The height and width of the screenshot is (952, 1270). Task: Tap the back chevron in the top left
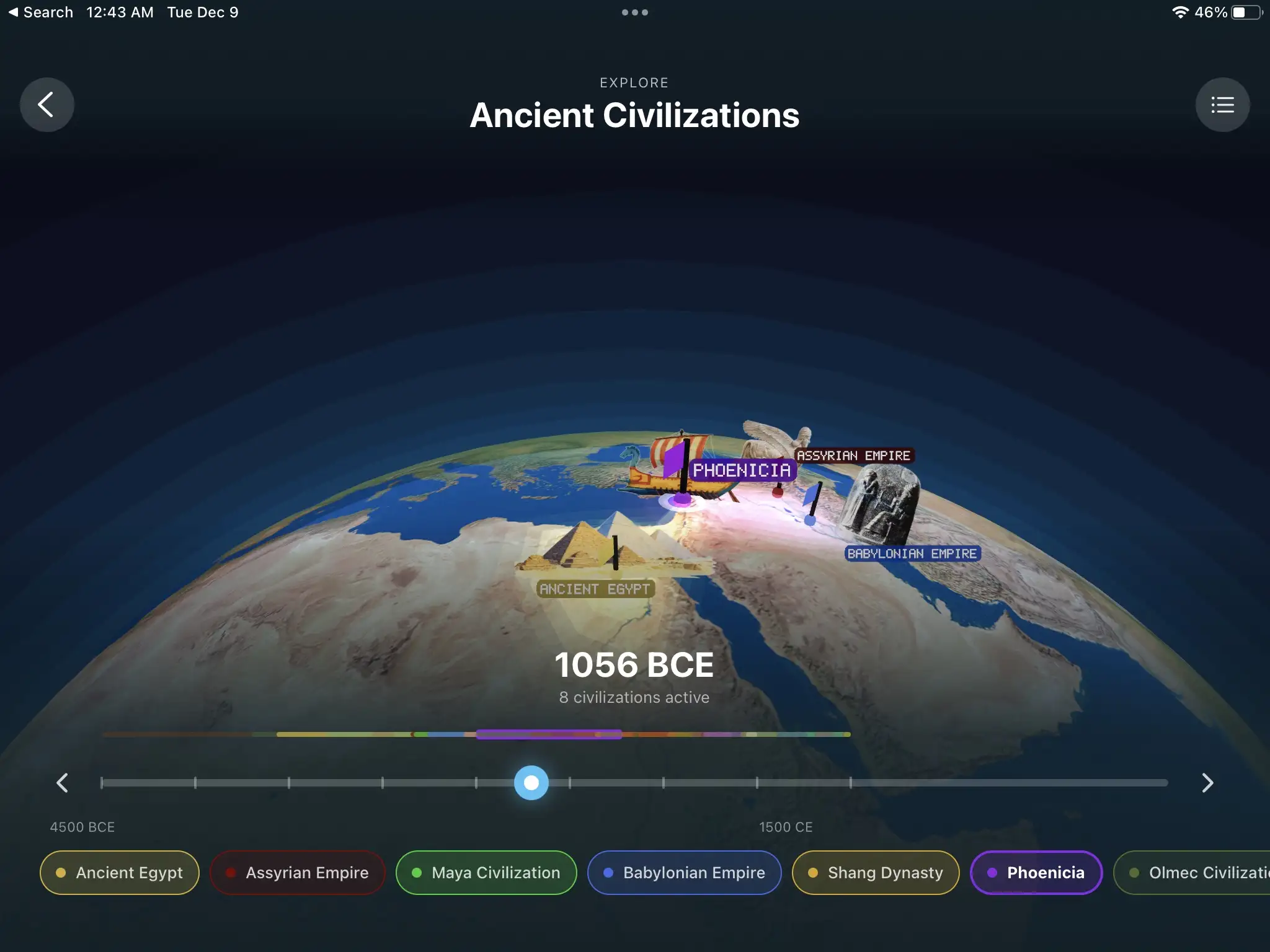click(47, 104)
